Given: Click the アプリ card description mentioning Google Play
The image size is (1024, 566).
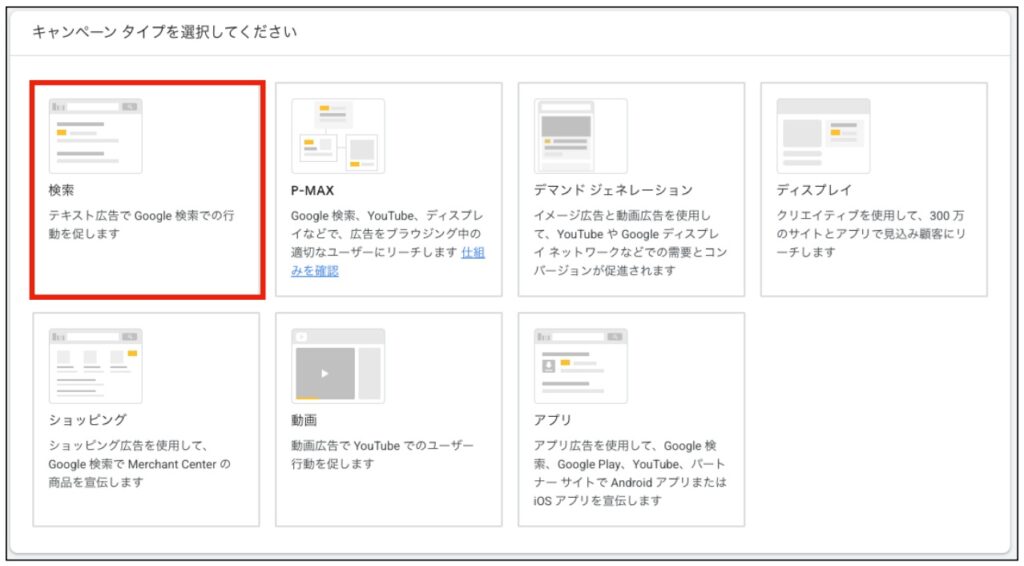Looking at the screenshot, I should pyautogui.click(x=630, y=473).
